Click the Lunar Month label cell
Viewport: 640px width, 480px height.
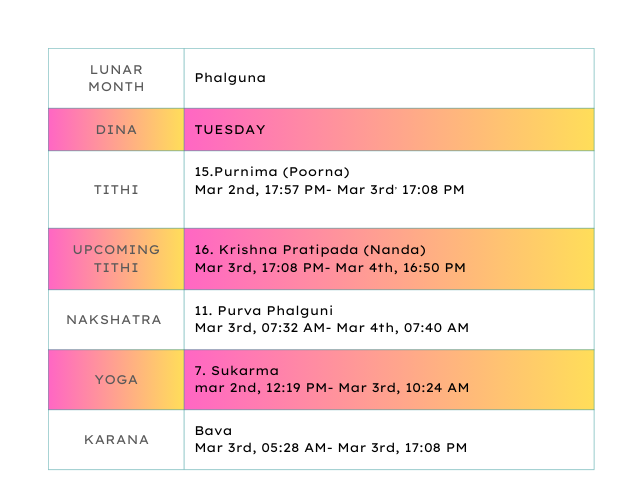(x=116, y=78)
